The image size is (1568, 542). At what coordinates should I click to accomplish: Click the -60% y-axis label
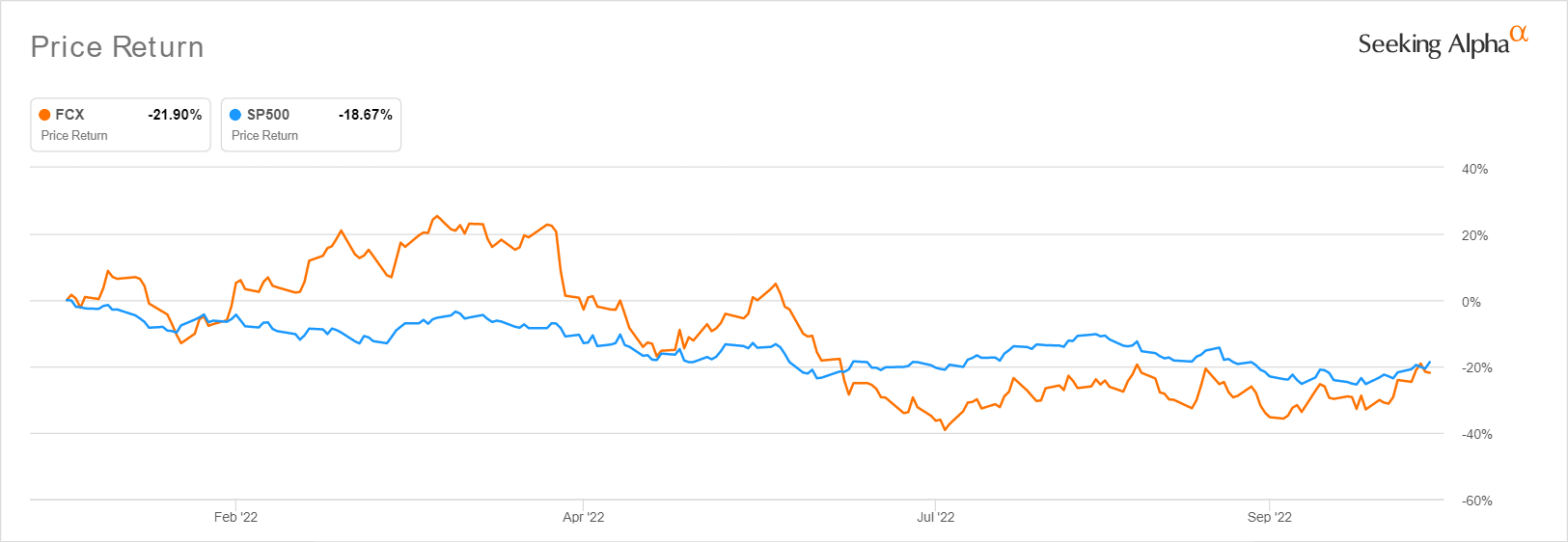[1474, 501]
